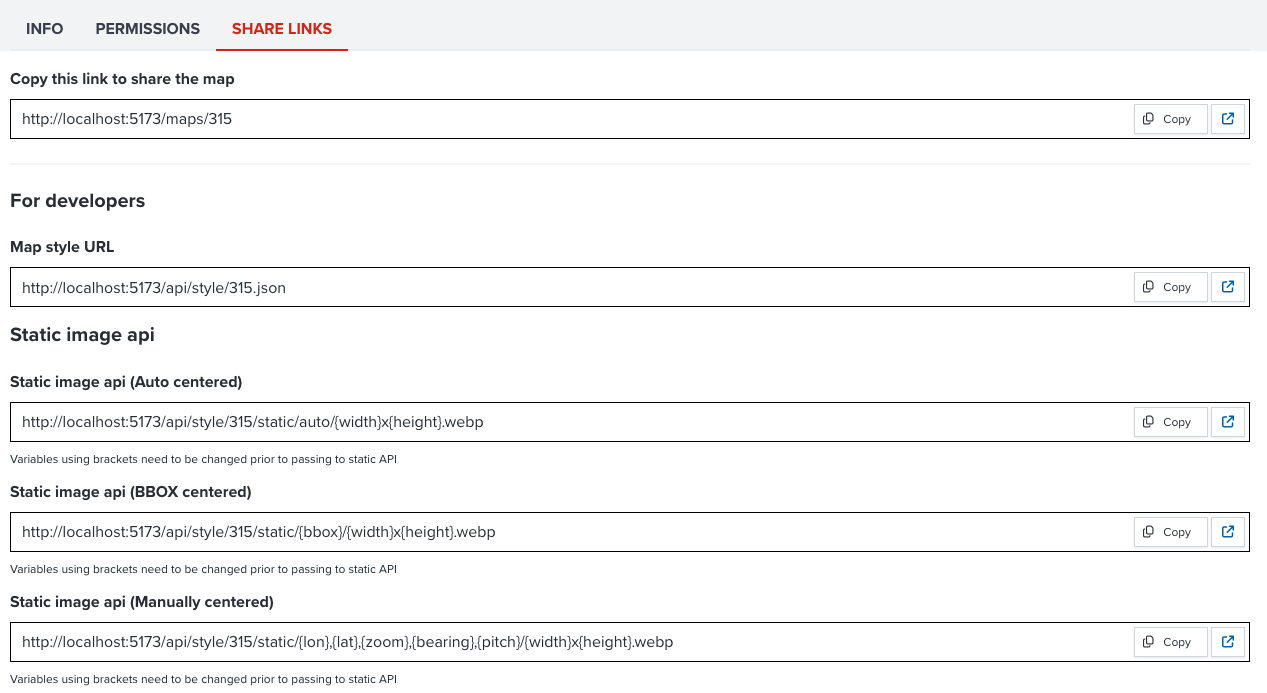Viewport: 1267px width, 693px height.
Task: Select the SHARE LINKS tab
Action: click(281, 28)
